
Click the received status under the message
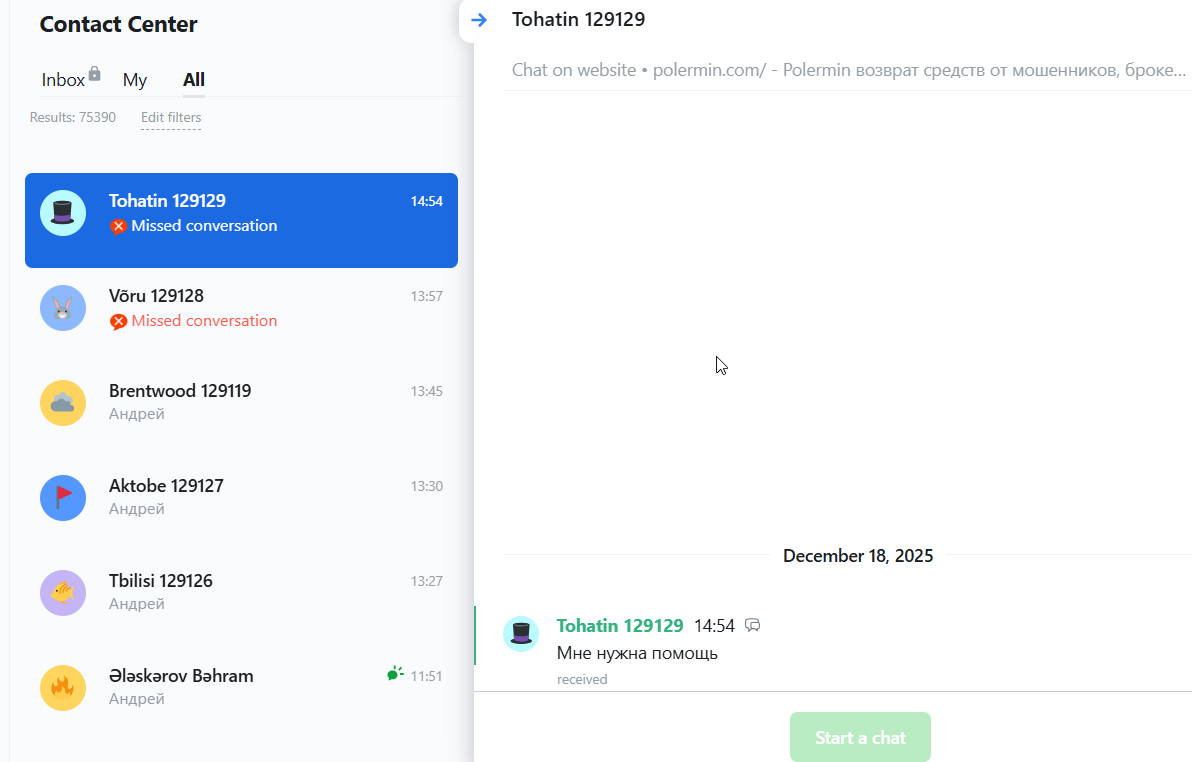pyautogui.click(x=582, y=679)
